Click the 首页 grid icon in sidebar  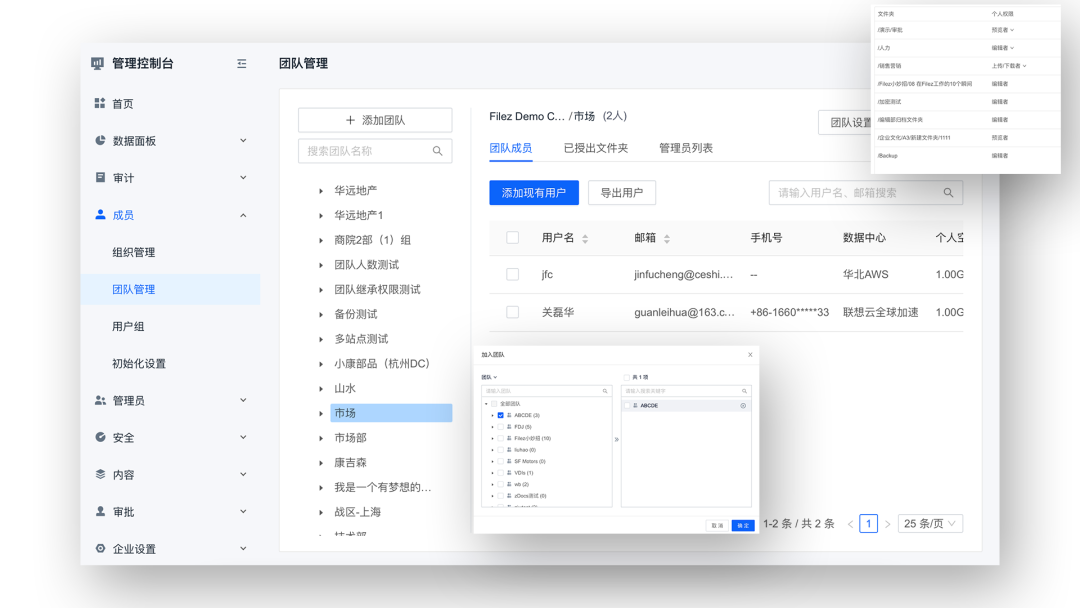[x=100, y=103]
